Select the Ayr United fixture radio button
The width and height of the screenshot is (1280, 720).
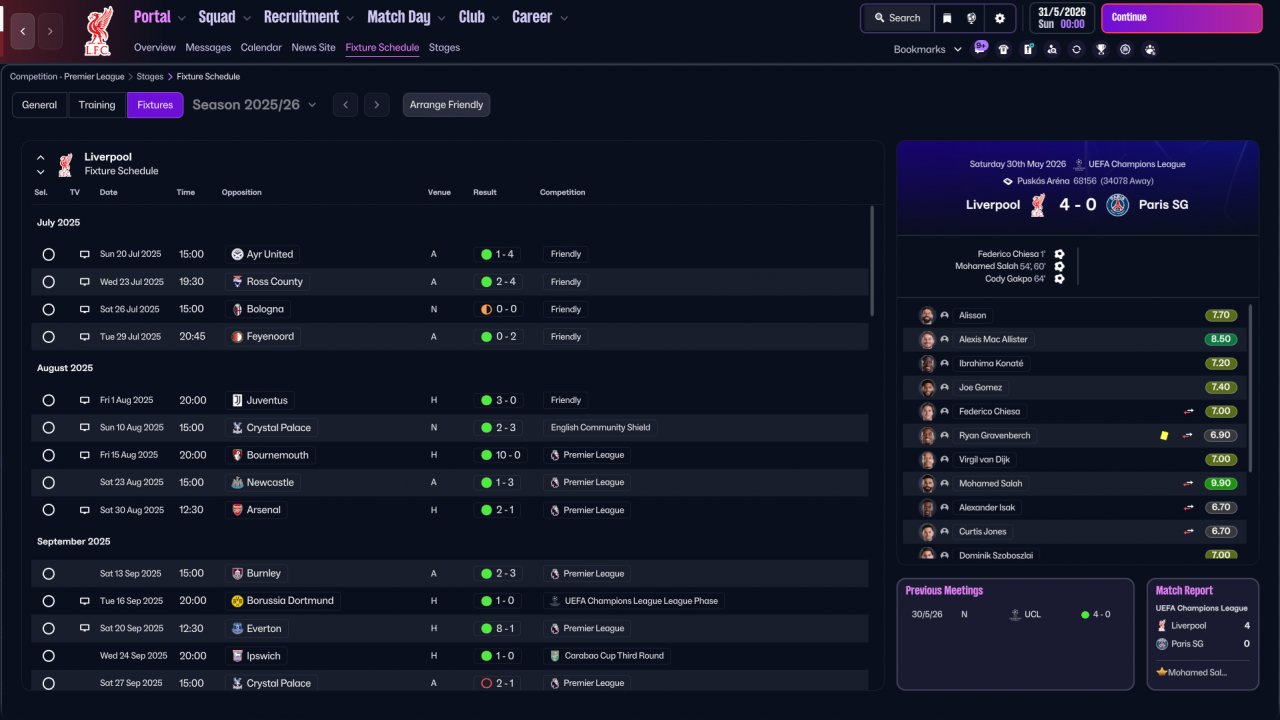pyautogui.click(x=48, y=254)
